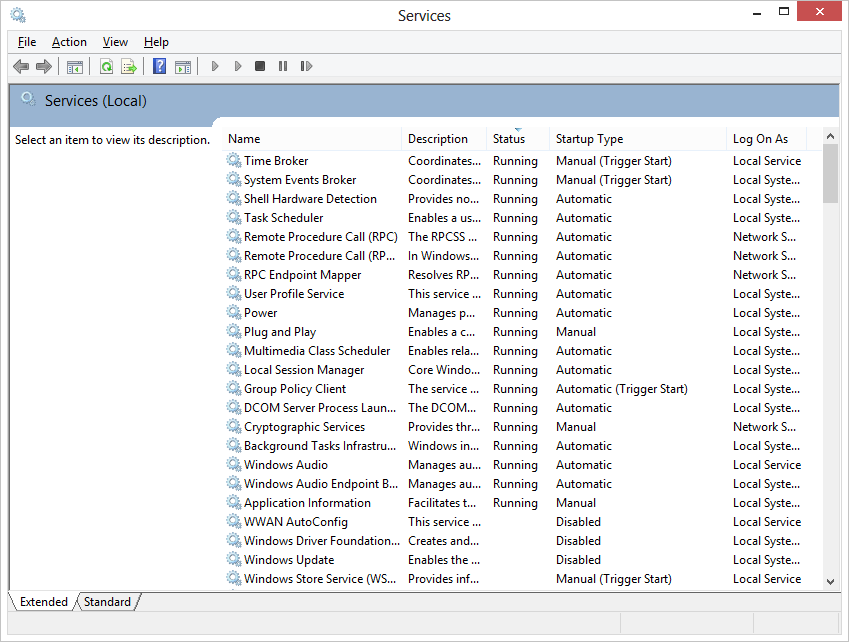Click 'Core Windo...' description cell
849x642 pixels.
tap(444, 370)
